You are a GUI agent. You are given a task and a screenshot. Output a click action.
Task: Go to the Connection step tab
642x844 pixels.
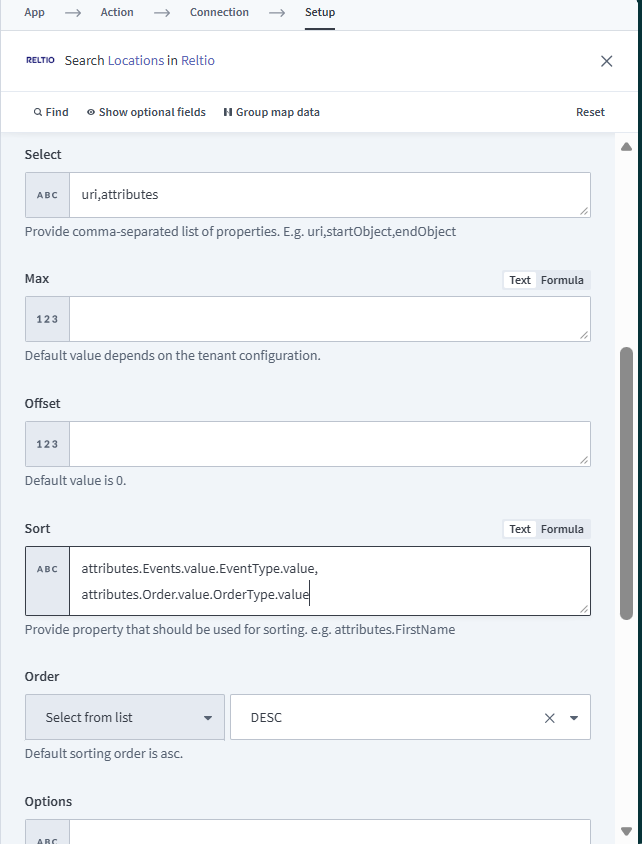(219, 13)
